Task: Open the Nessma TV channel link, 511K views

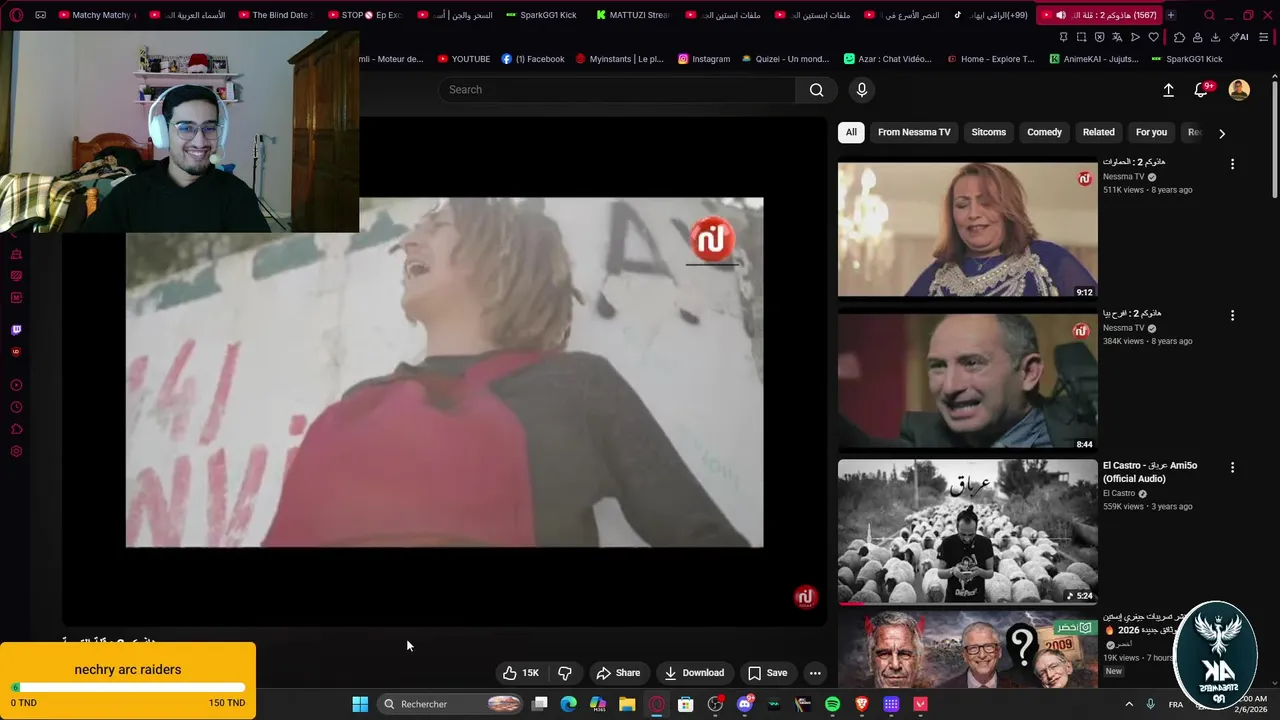Action: click(x=1123, y=177)
